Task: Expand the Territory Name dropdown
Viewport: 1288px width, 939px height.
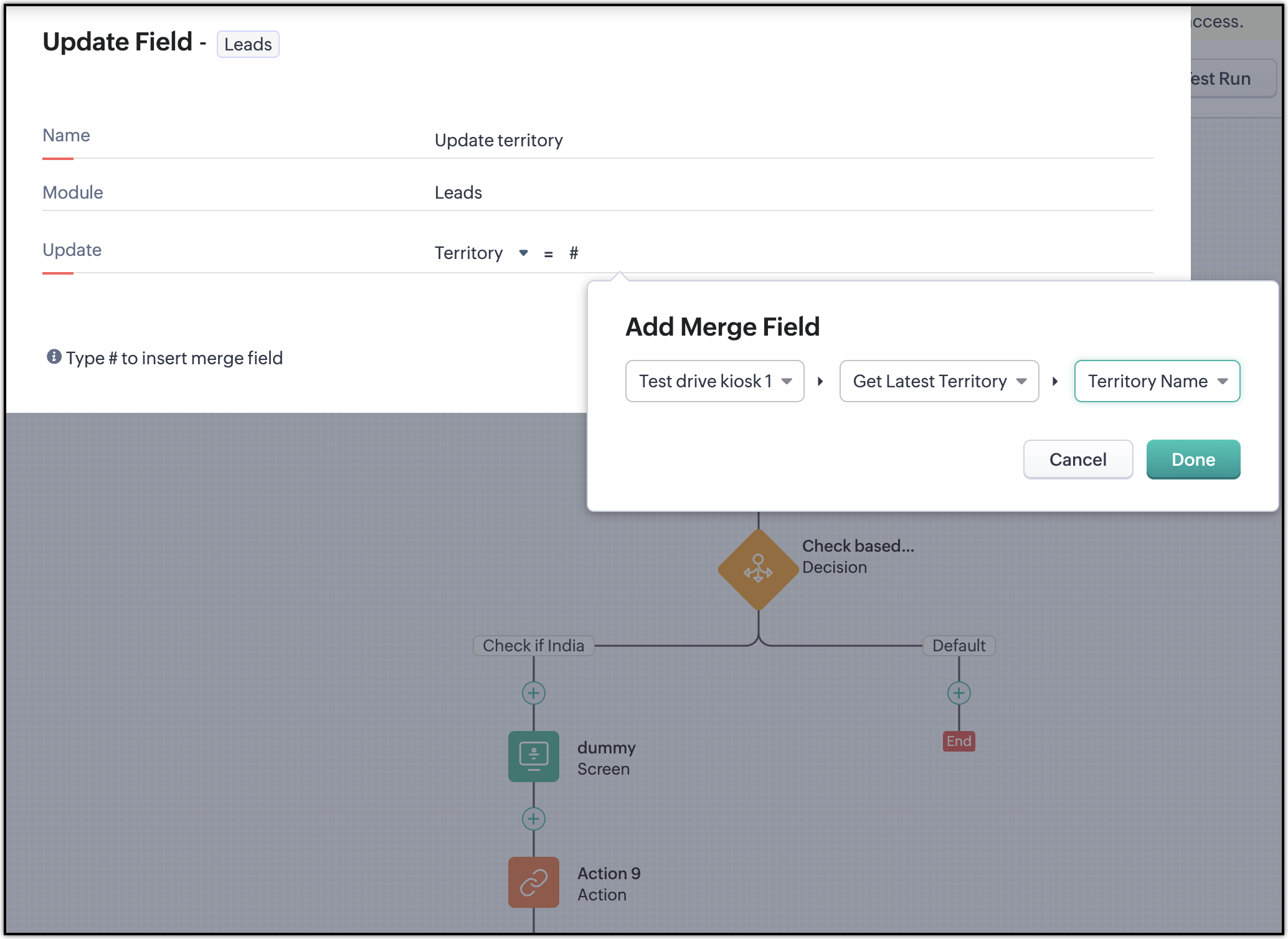Action: [1157, 381]
